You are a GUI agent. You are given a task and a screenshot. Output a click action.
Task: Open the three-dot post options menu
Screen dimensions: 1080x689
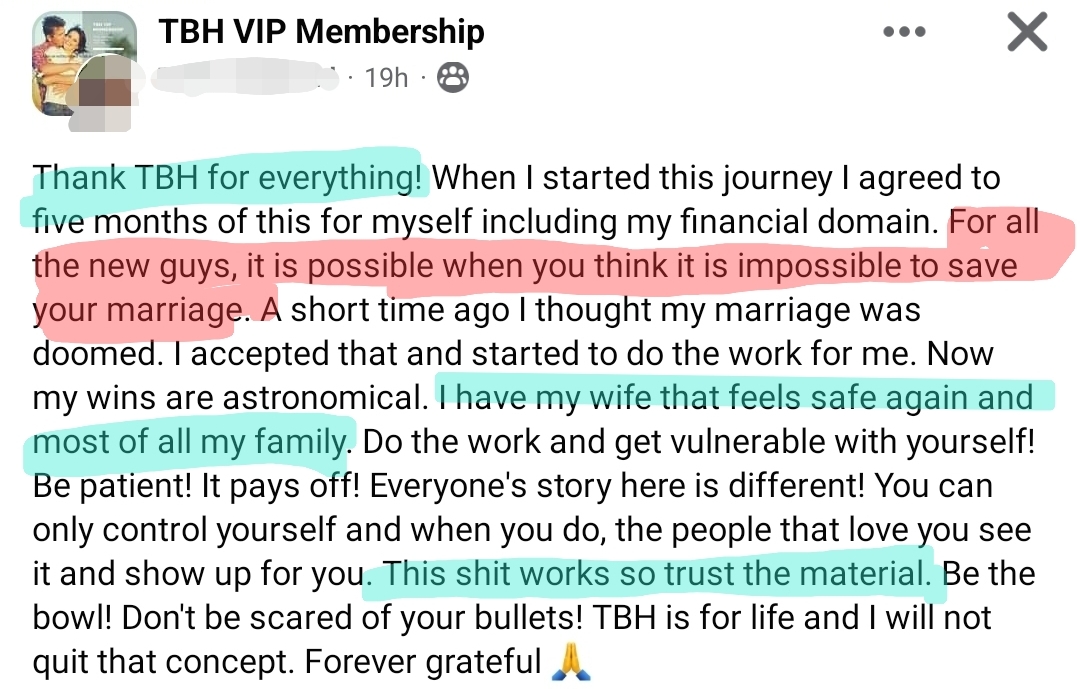905,33
